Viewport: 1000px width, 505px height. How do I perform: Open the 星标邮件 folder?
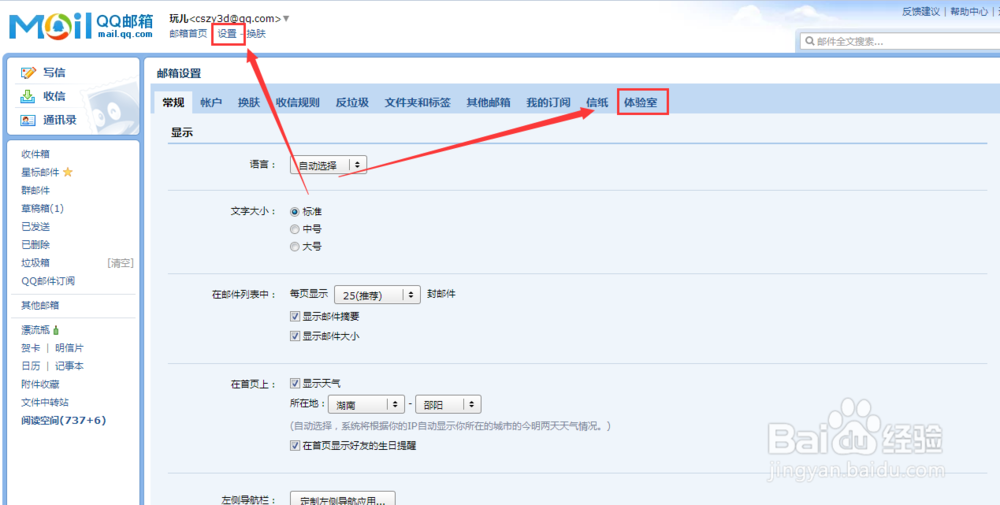coord(40,172)
